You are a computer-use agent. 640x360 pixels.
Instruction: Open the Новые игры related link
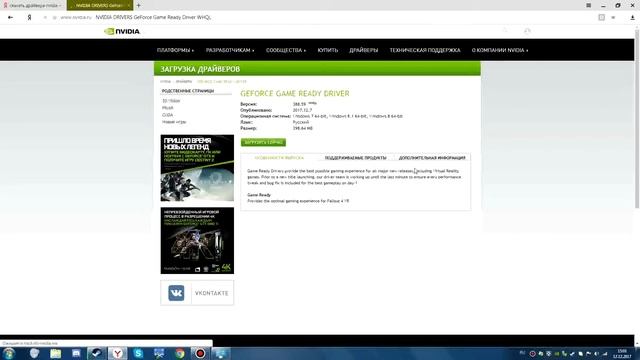[174, 122]
